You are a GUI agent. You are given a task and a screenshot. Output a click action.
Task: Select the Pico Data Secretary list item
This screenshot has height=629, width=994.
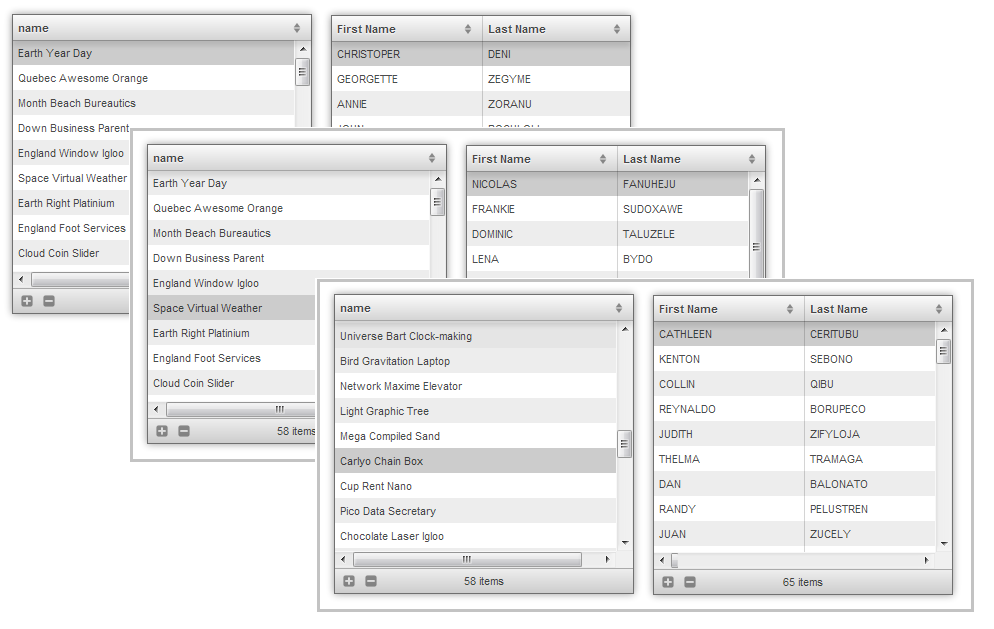475,511
